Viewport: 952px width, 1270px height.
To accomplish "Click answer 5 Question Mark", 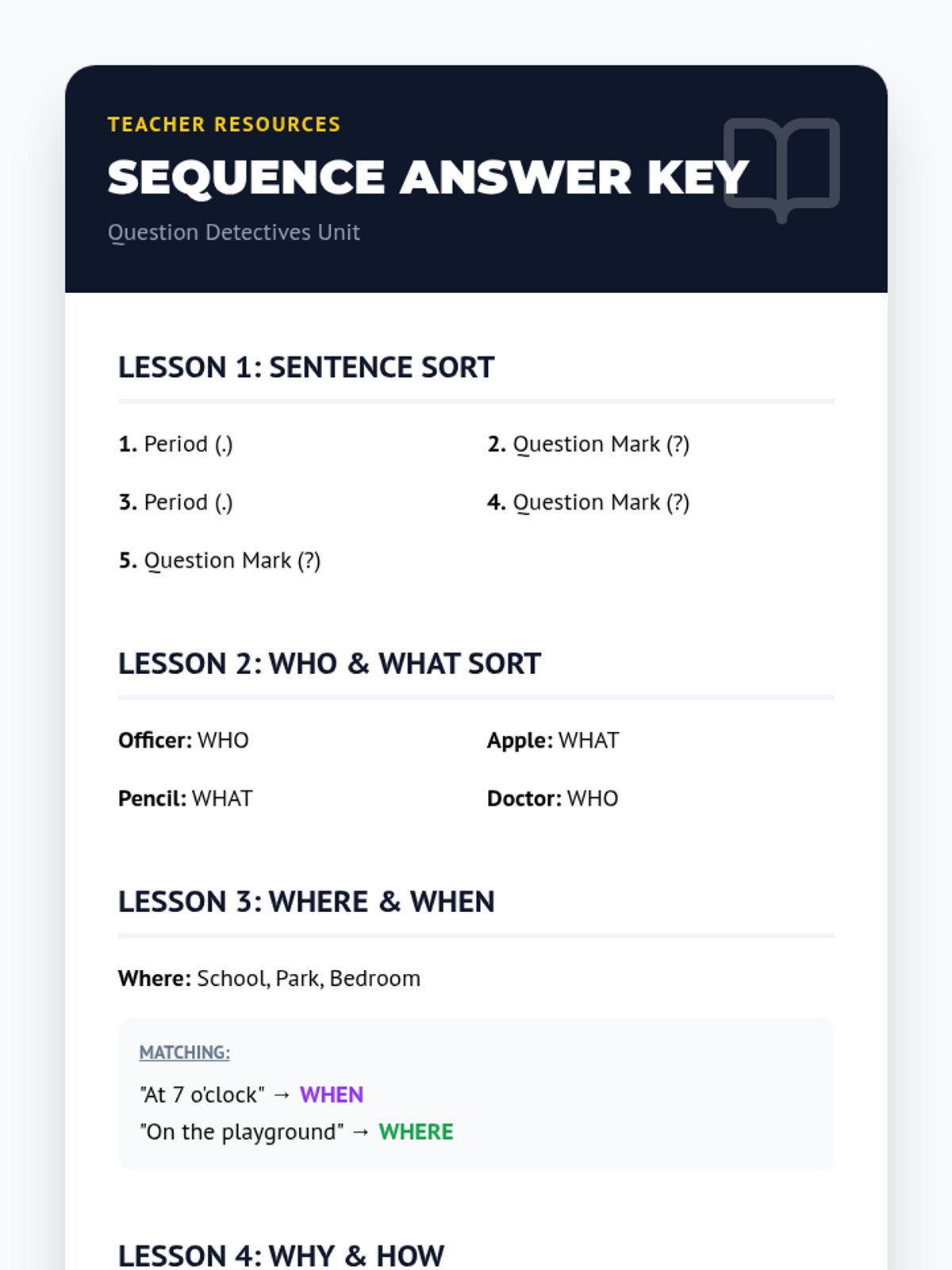I will pos(220,560).
